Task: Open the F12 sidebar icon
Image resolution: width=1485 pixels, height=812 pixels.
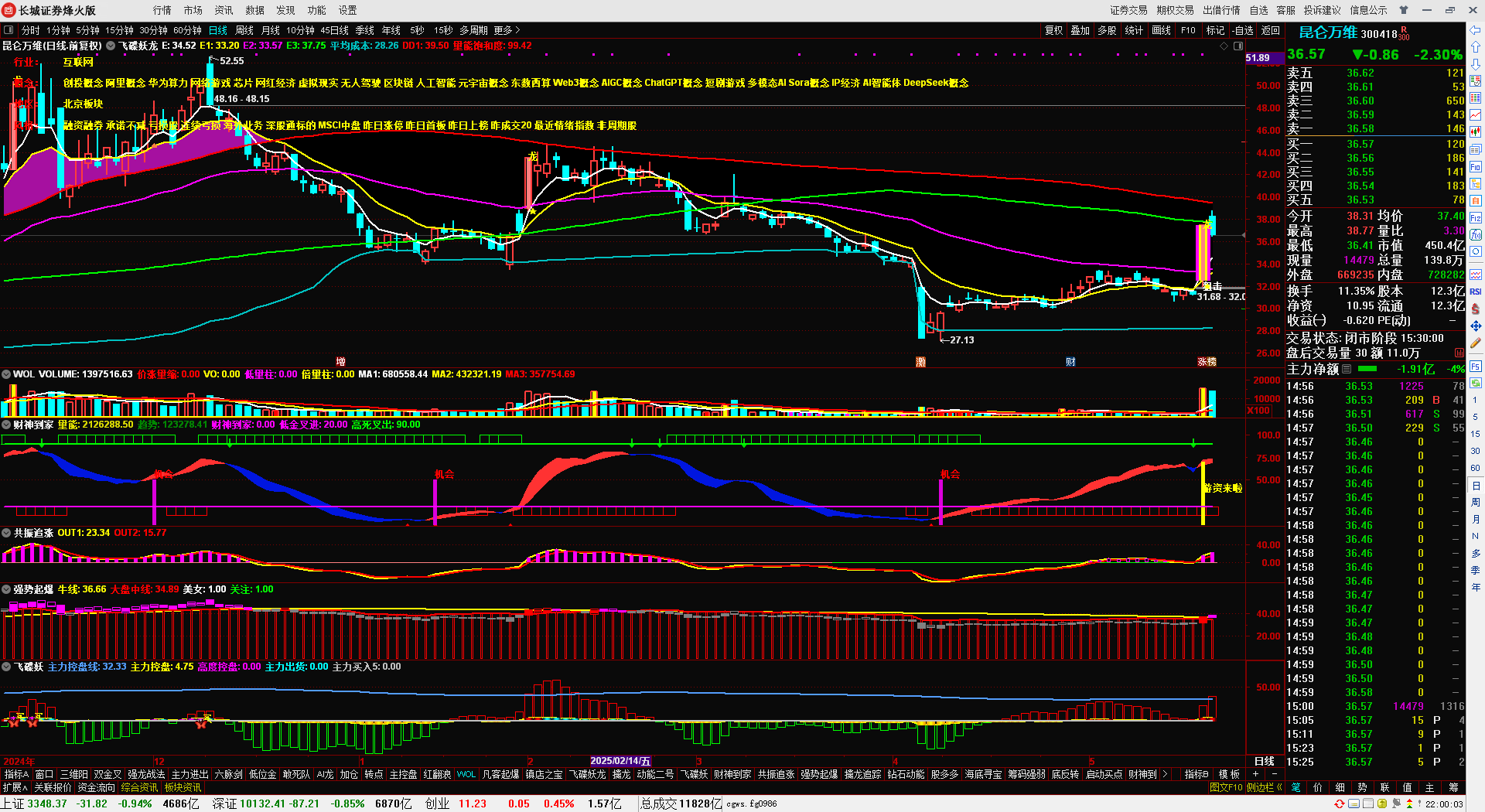Action: 1476,217
